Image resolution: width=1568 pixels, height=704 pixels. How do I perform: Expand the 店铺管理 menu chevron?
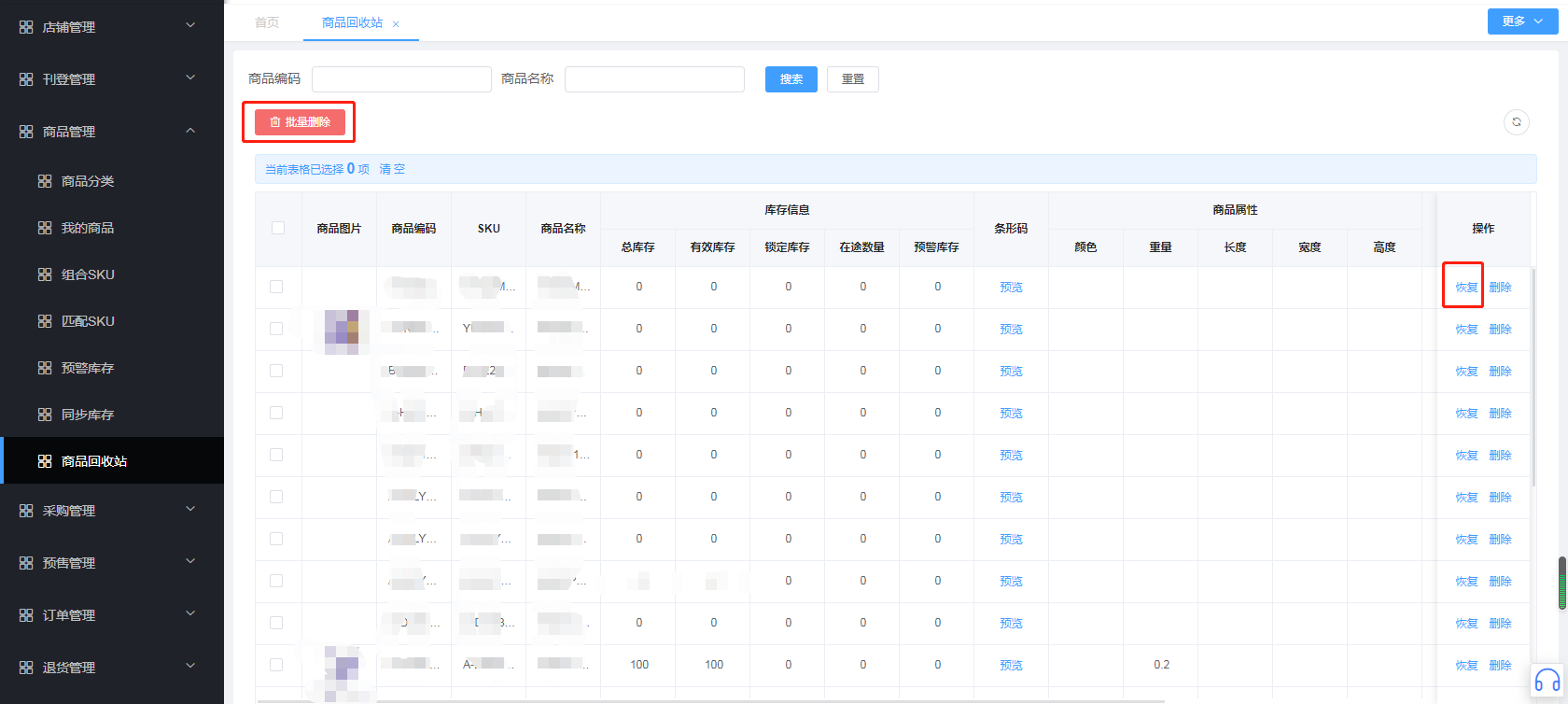(x=190, y=25)
